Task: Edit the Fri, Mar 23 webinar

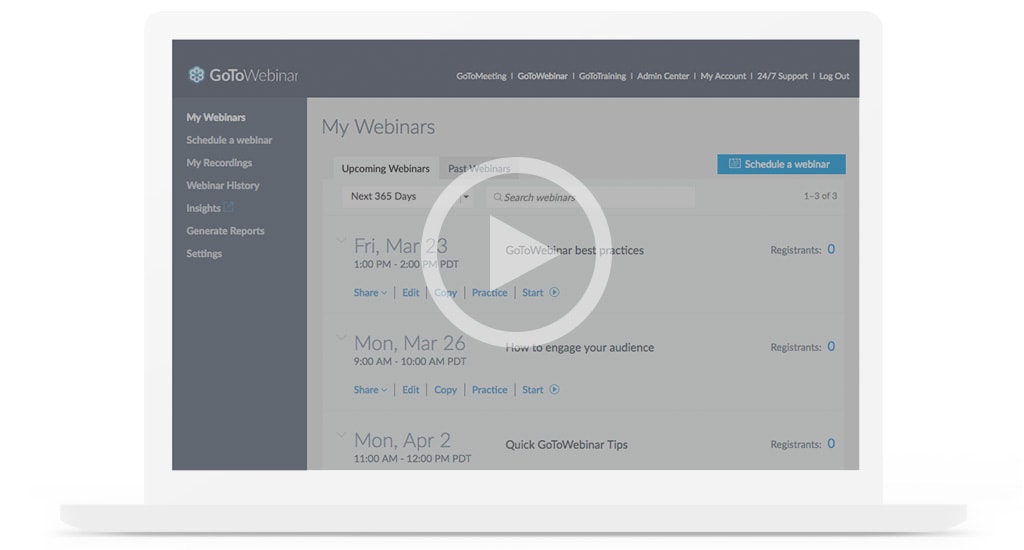Action: click(x=411, y=293)
